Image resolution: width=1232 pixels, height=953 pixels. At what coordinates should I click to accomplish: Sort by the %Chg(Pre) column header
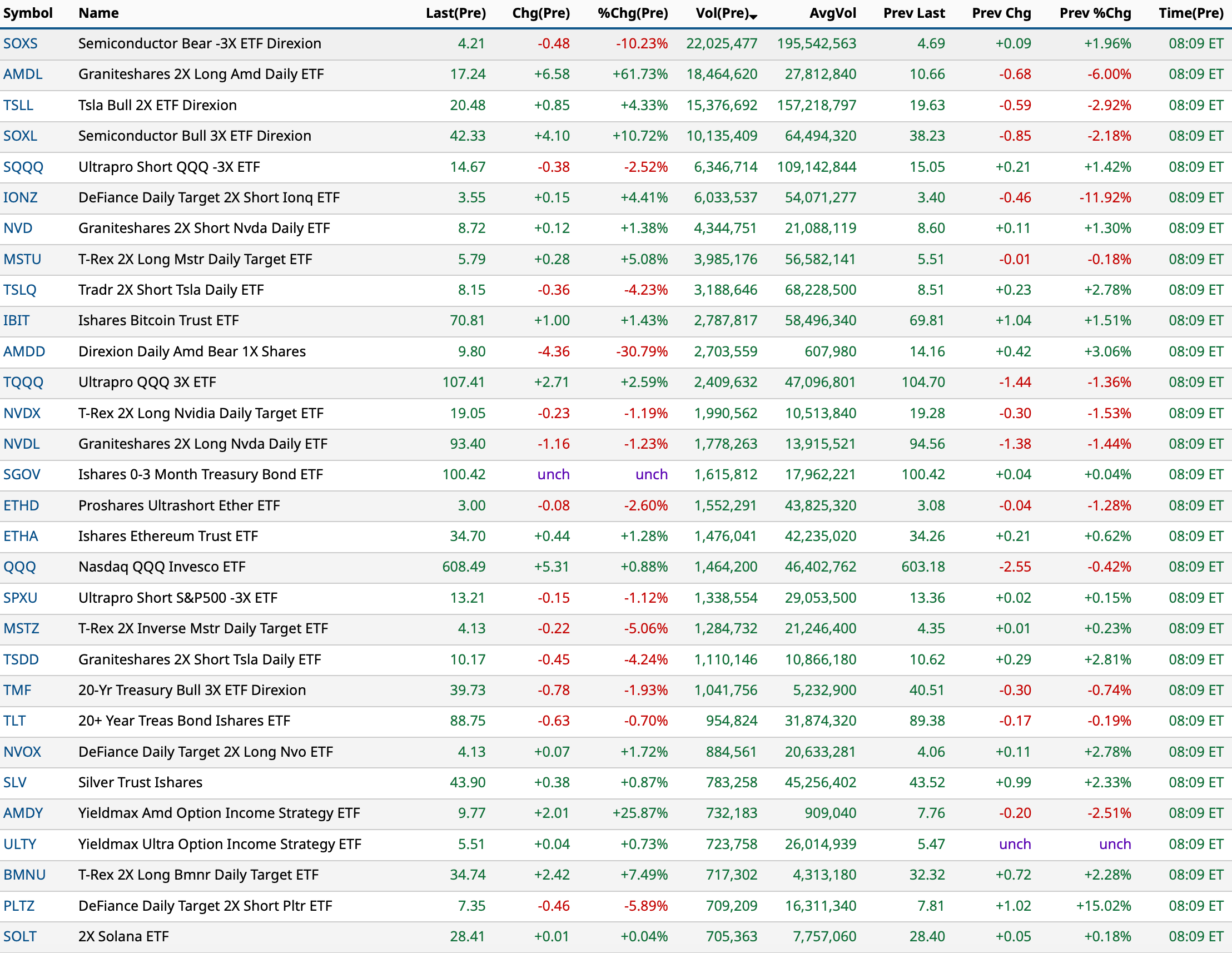(632, 13)
